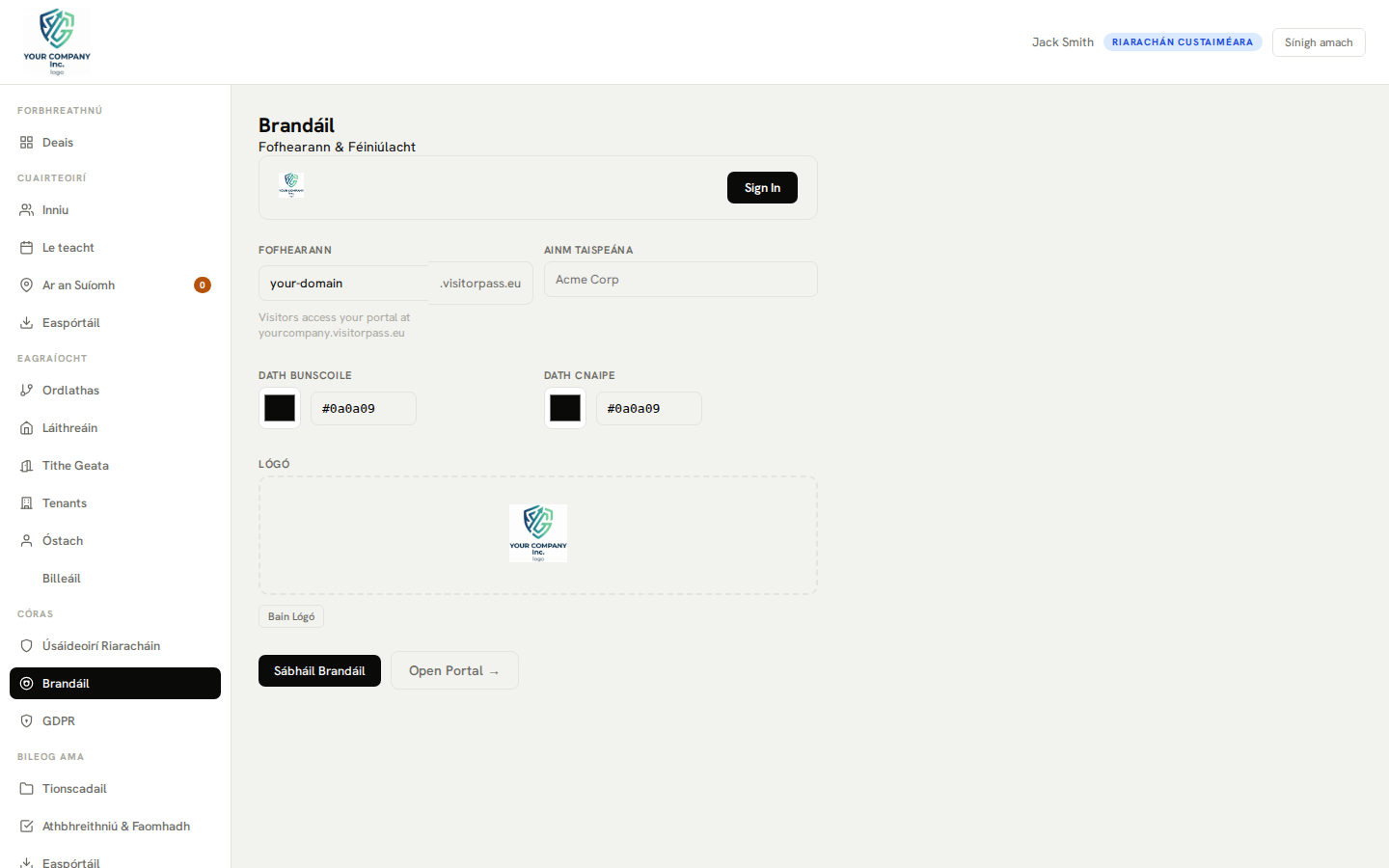This screenshot has height=868, width=1389.
Task: Click the uploaded logo thumbnail in dropzone
Action: tap(538, 533)
